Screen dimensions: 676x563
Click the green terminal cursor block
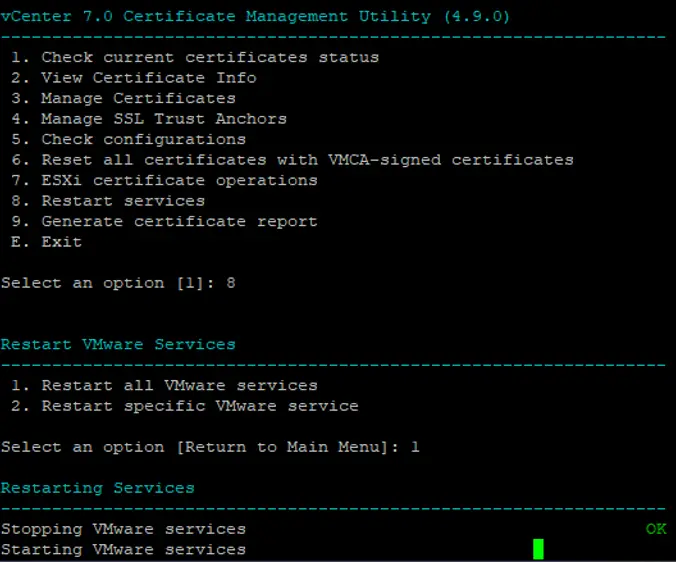538,549
